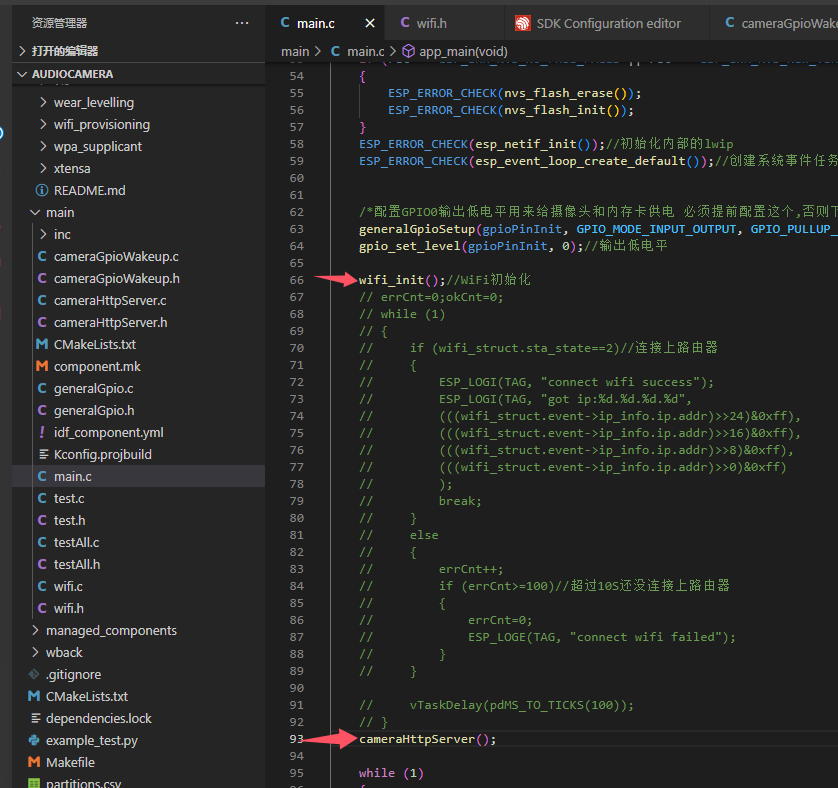
Task: Click the component.mk file icon
Action: click(42, 366)
